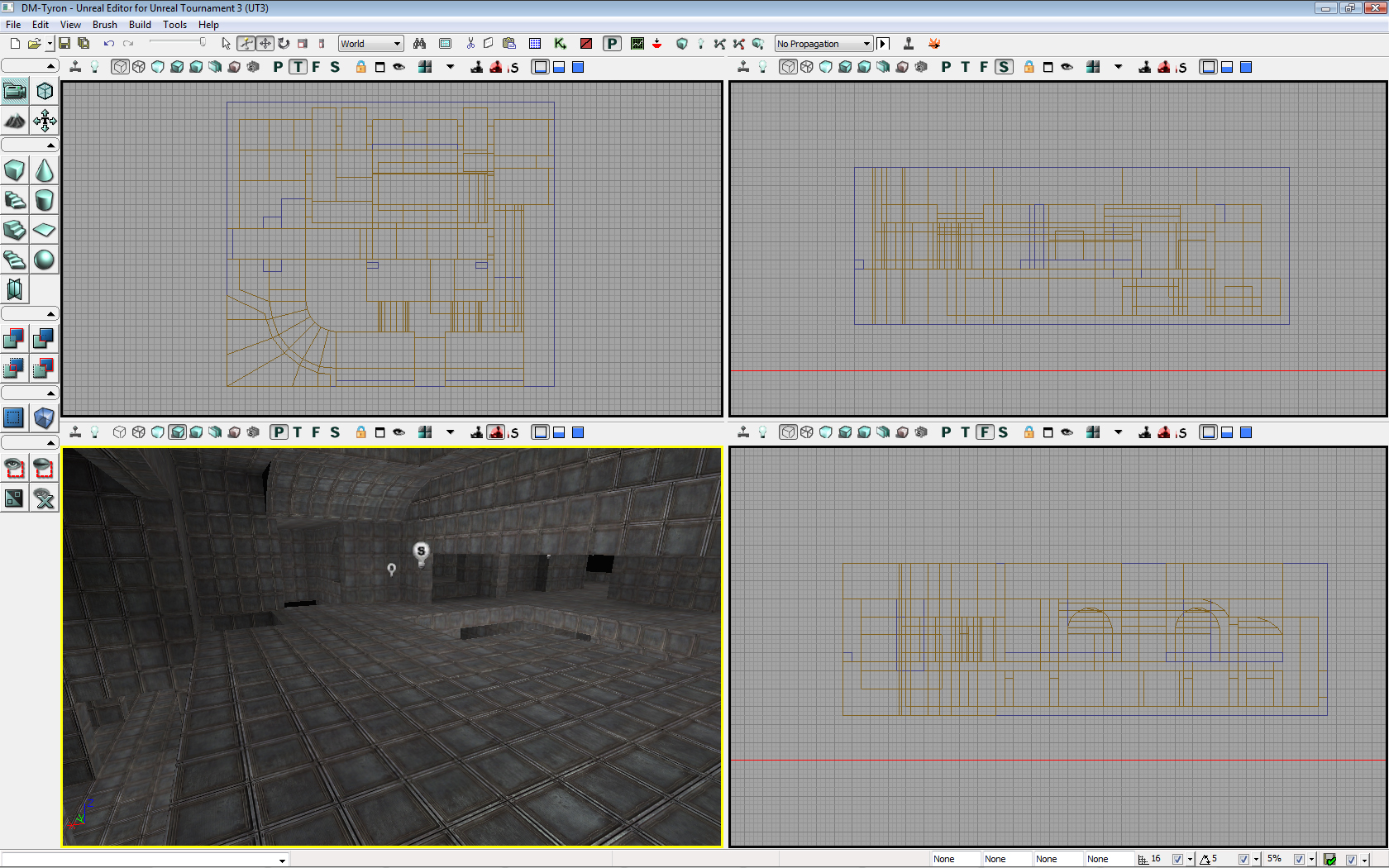Viewport: 1389px width, 868px height.
Task: Open the Help menu
Action: pyautogui.click(x=208, y=25)
